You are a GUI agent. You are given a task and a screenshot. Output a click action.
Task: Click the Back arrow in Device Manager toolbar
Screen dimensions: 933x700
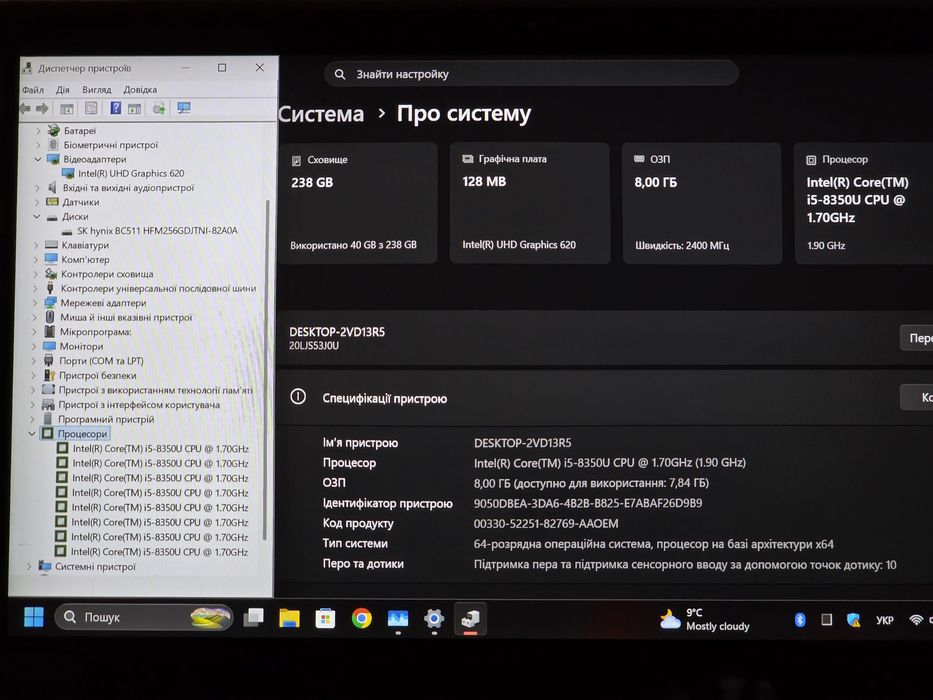click(26, 108)
